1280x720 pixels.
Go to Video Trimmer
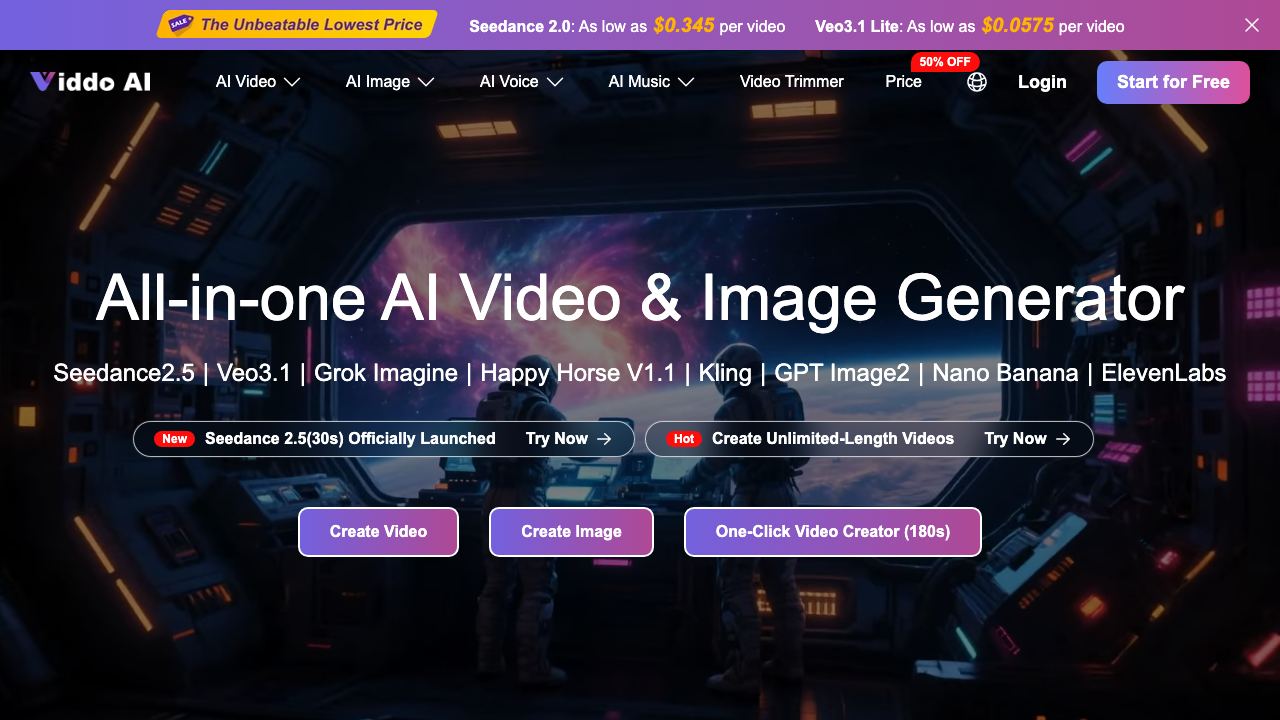click(x=792, y=82)
